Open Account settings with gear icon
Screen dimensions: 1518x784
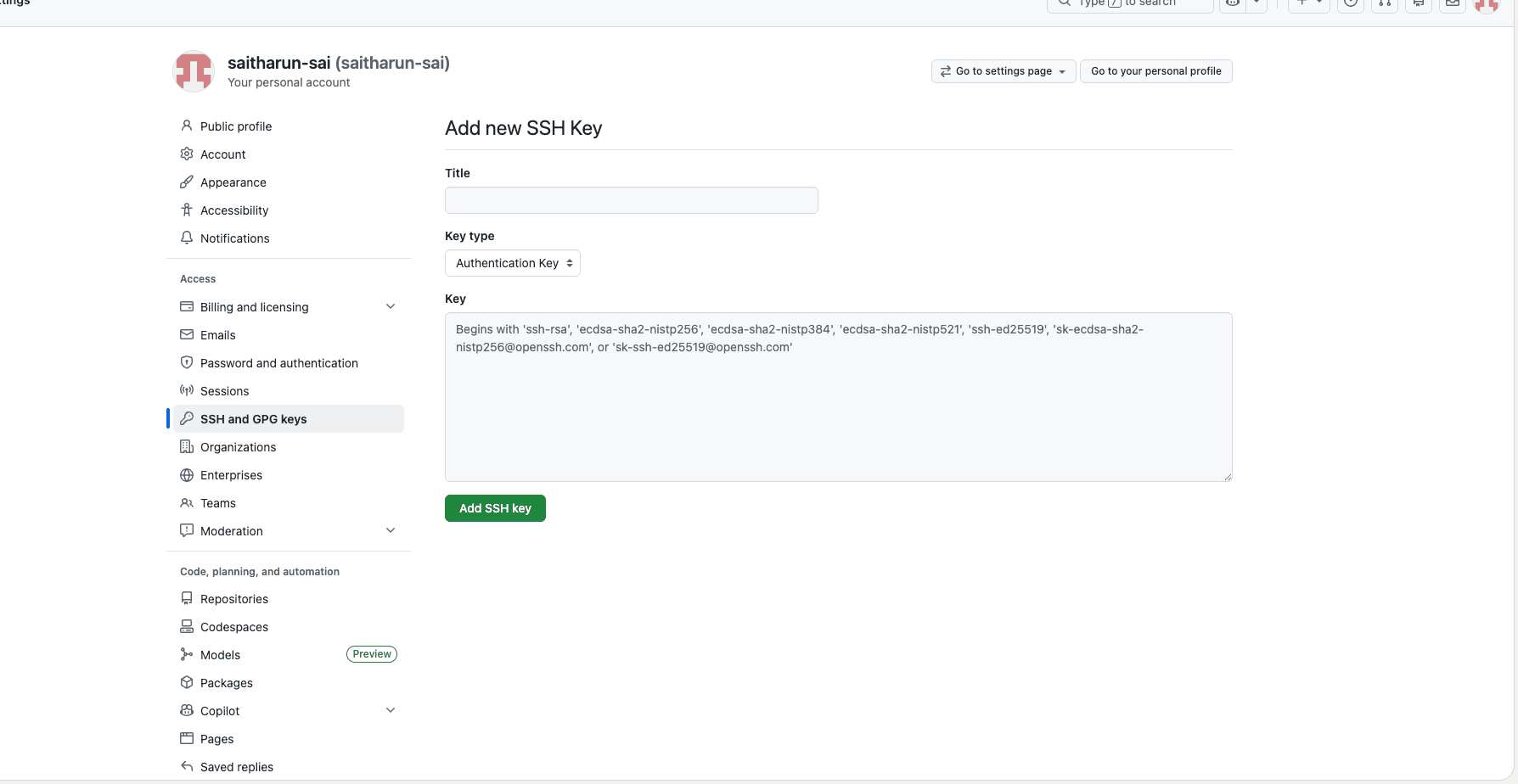point(187,154)
